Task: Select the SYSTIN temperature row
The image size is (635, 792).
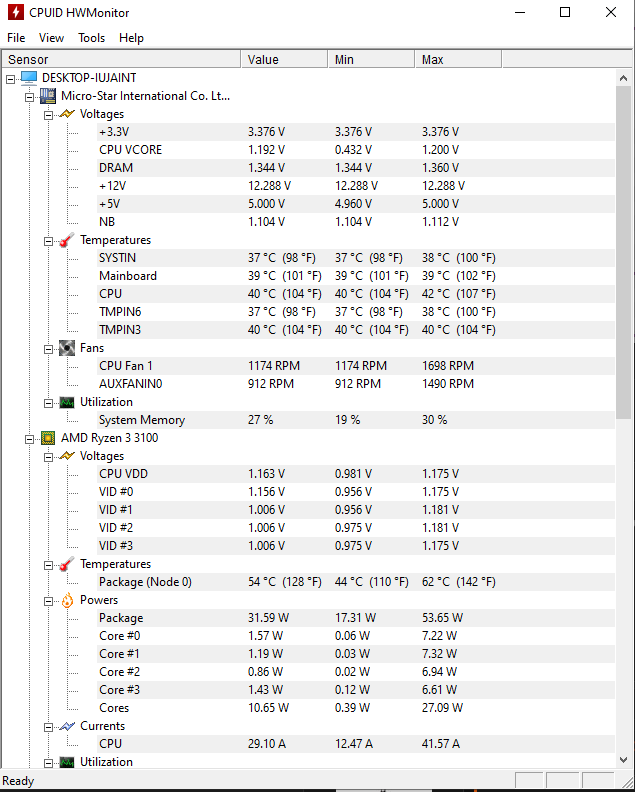Action: tap(356, 258)
